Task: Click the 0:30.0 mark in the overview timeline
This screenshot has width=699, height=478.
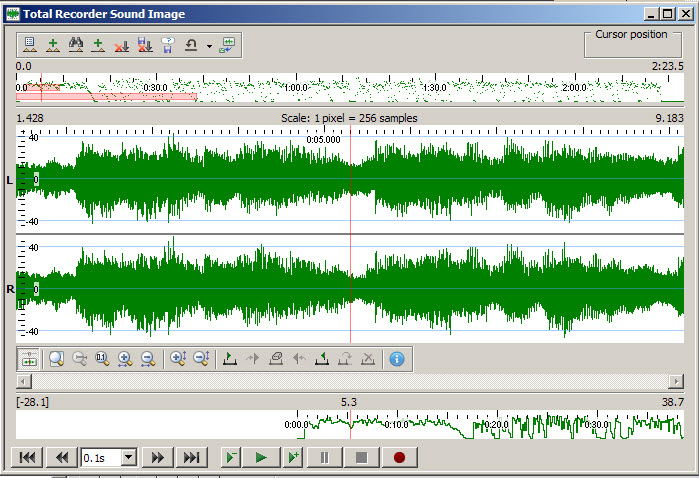Action: (156, 88)
